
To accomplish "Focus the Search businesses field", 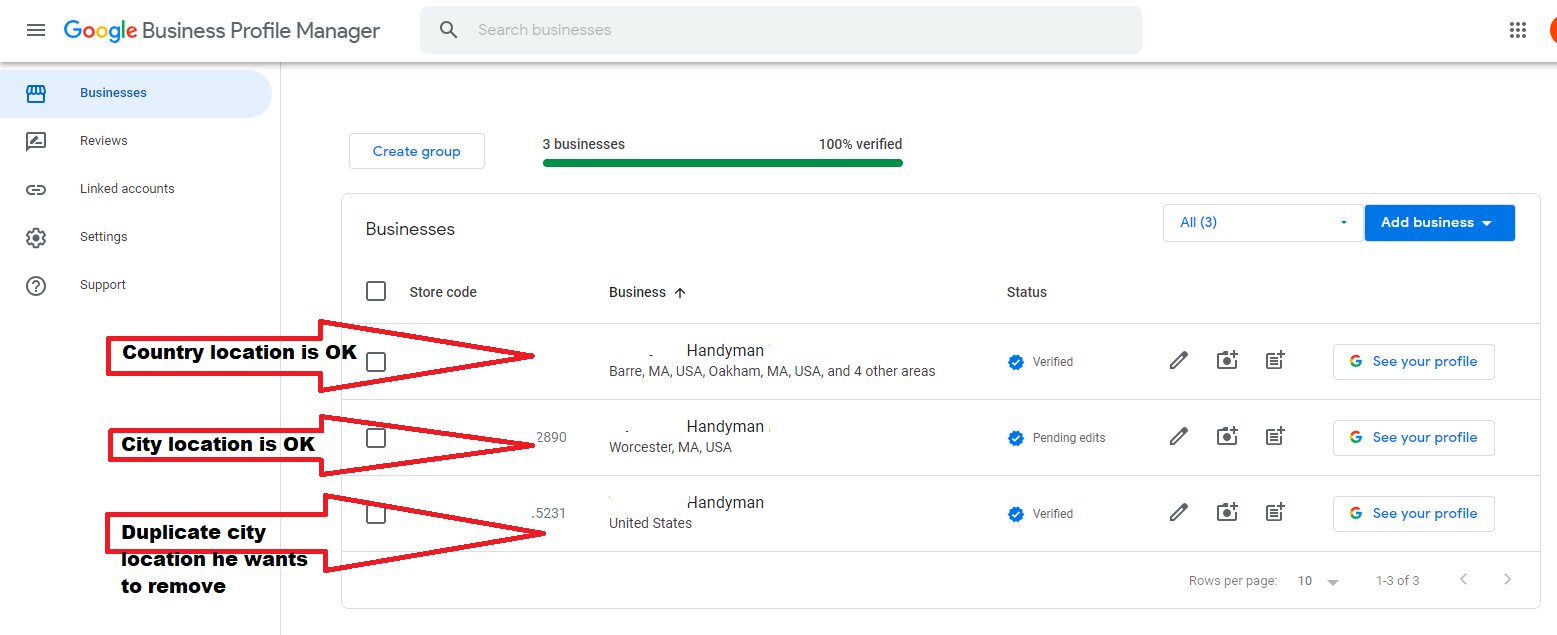I will click(x=780, y=30).
